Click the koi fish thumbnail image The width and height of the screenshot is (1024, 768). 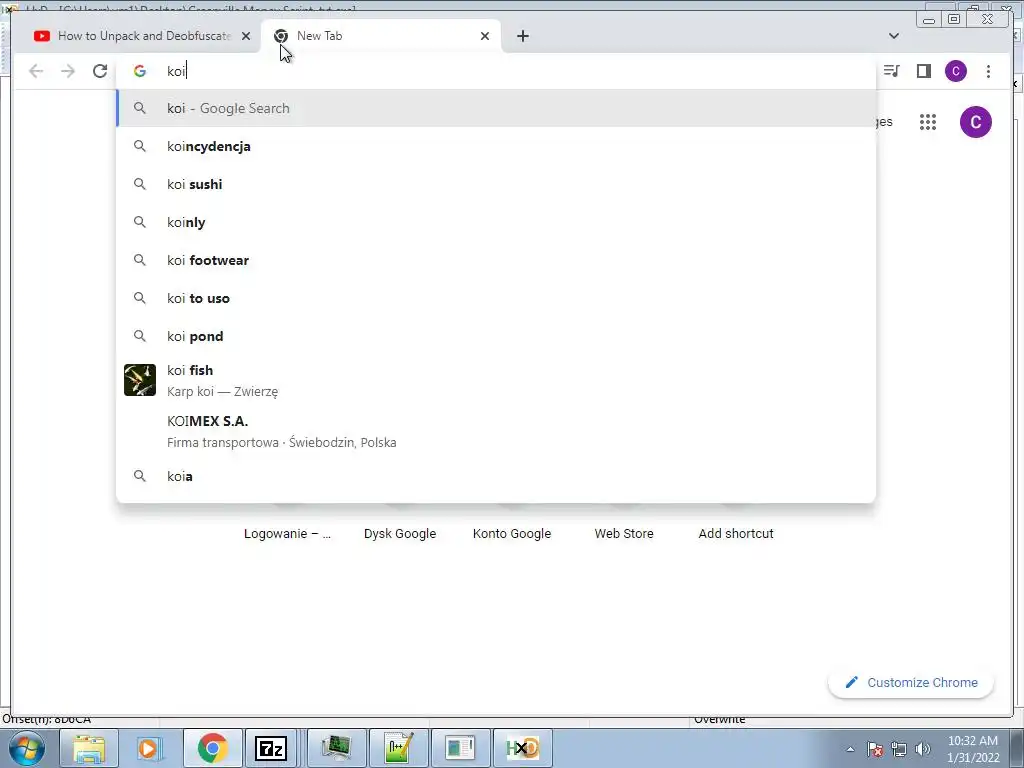click(140, 380)
